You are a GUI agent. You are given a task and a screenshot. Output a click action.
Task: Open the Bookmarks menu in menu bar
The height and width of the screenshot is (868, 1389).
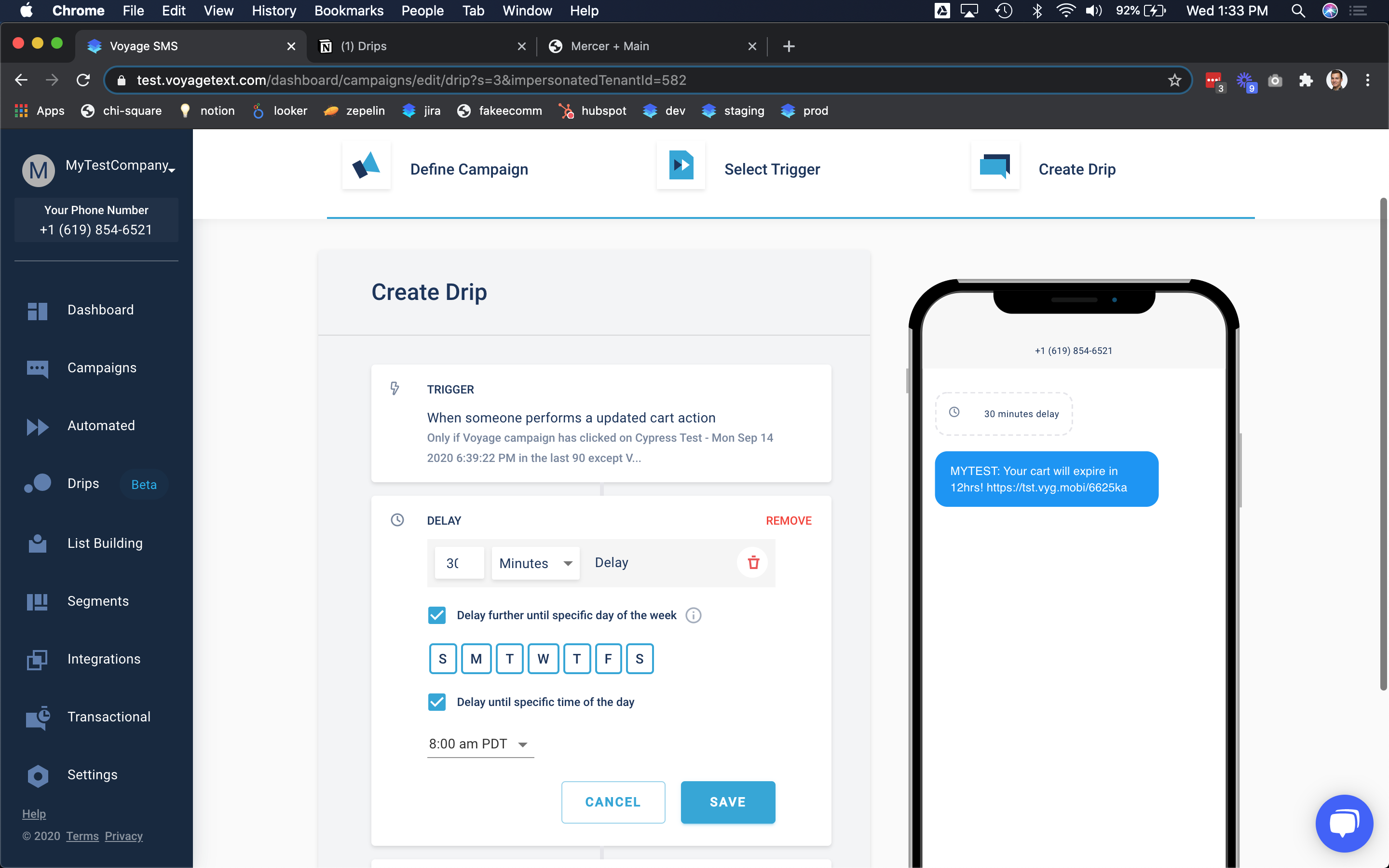(x=349, y=11)
